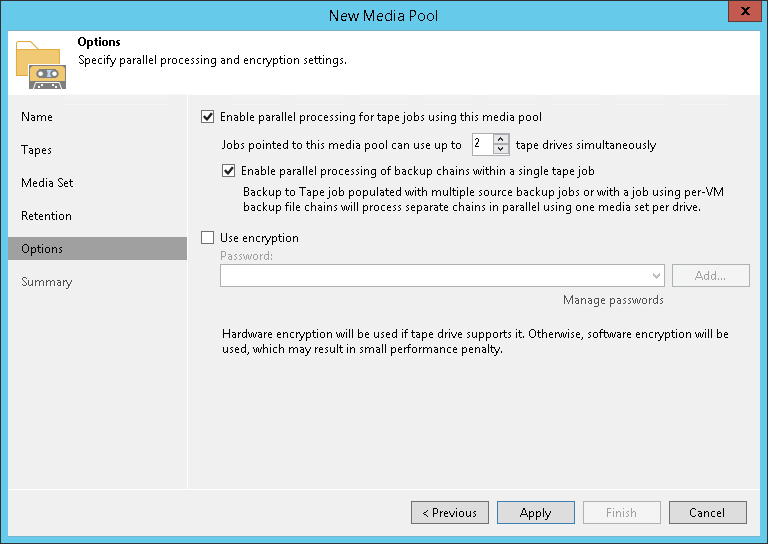Open the Manage passwords link
The image size is (768, 544).
tap(613, 300)
